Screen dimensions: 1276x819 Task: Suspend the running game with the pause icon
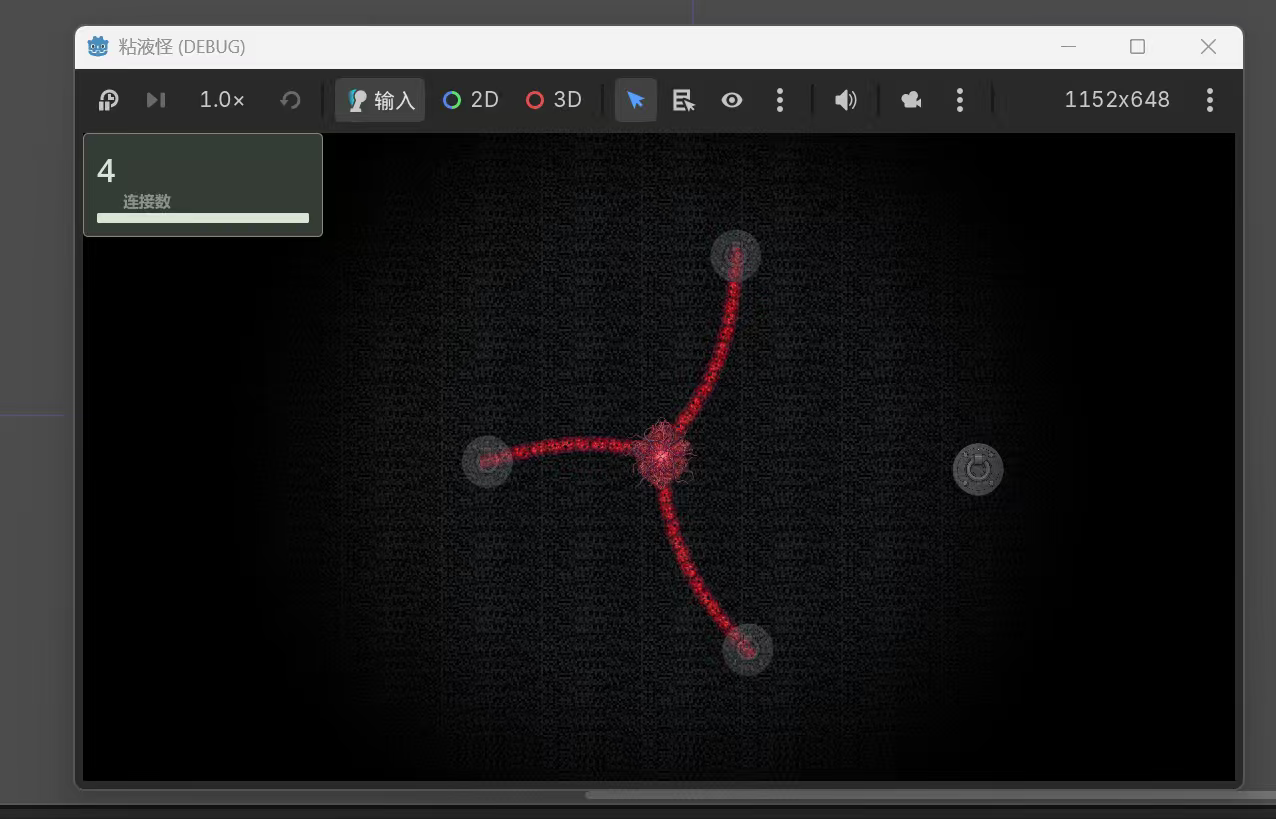pyautogui.click(x=108, y=100)
